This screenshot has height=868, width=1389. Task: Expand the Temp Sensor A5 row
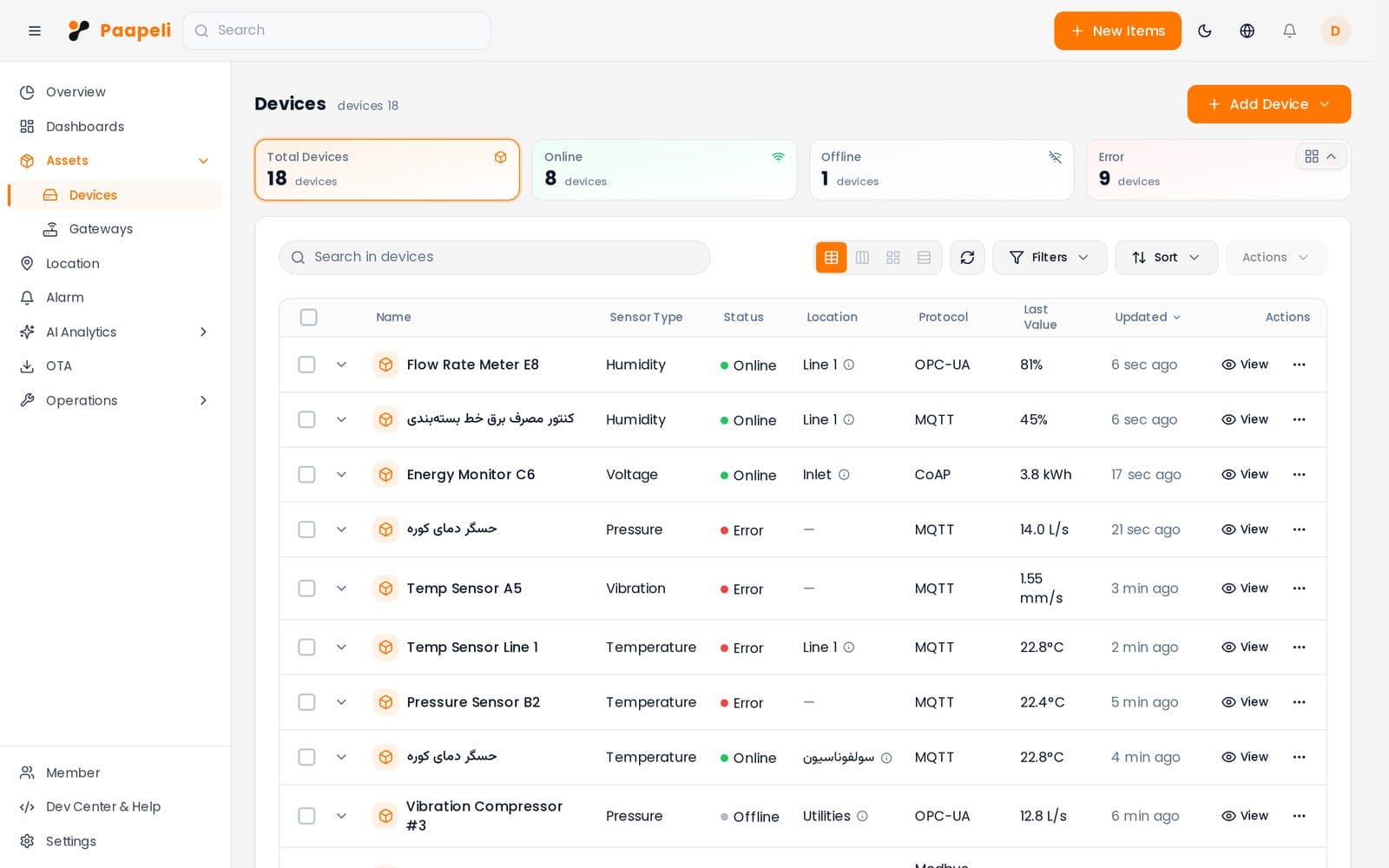(x=341, y=589)
